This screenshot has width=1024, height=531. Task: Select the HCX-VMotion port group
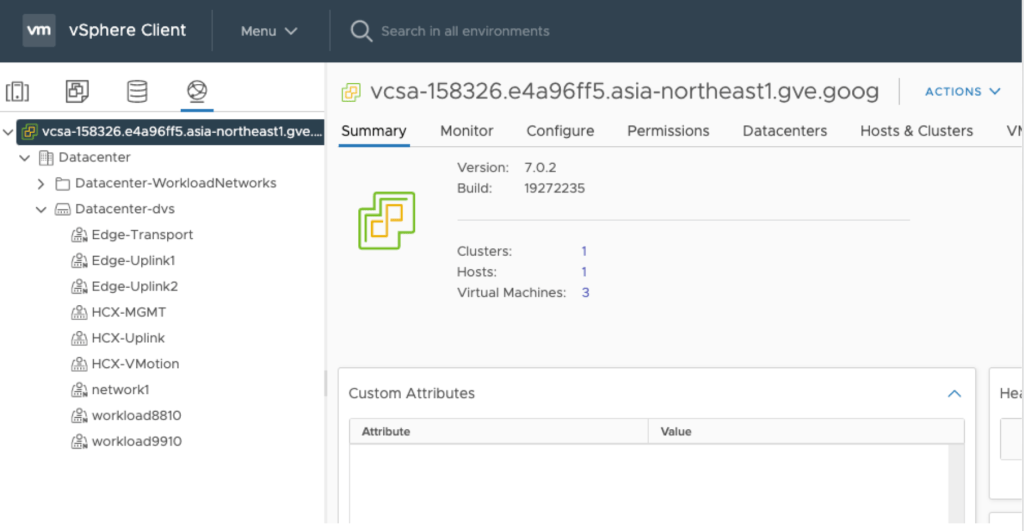click(135, 364)
